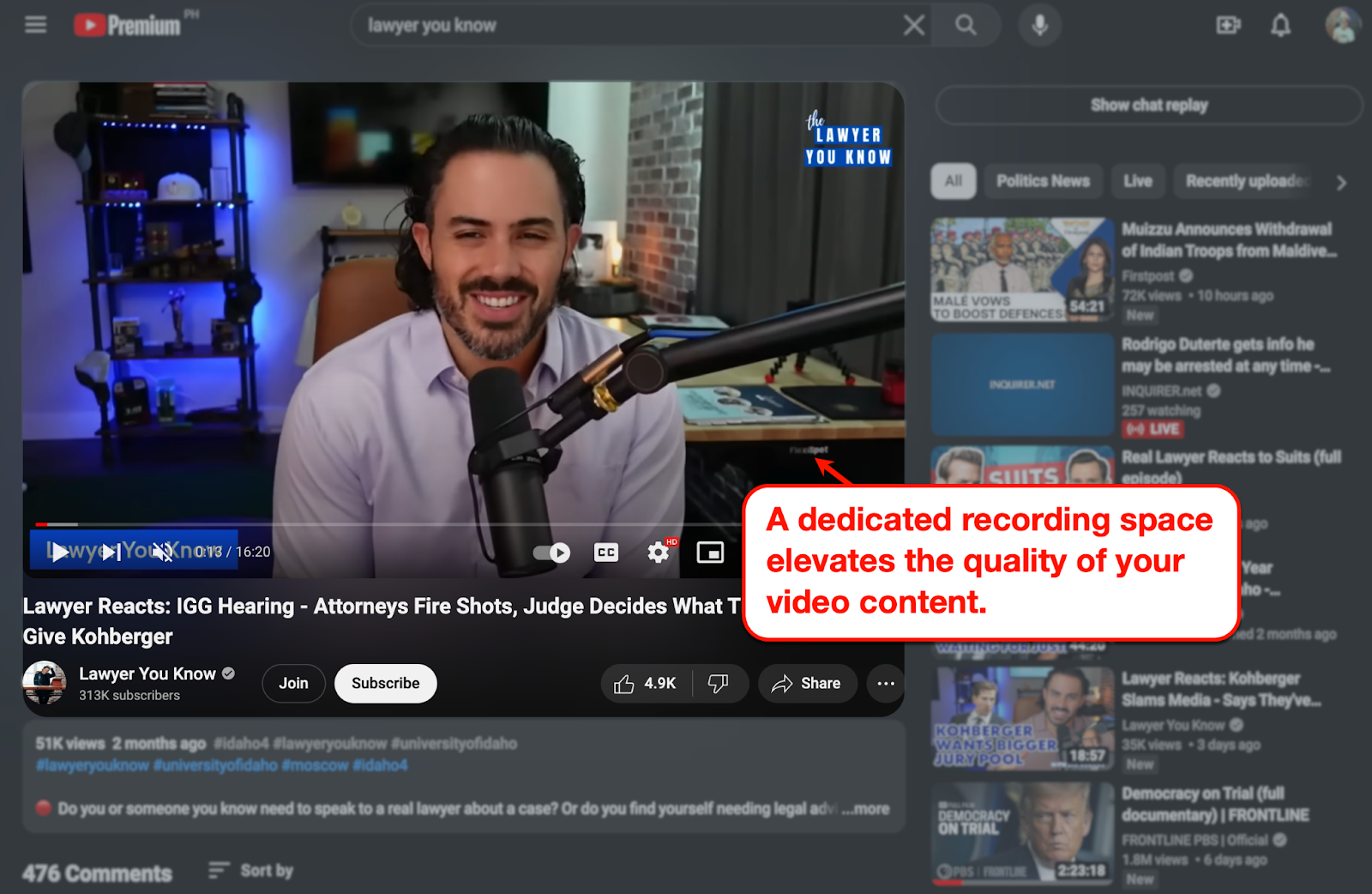Open the create video icon

(x=1228, y=25)
